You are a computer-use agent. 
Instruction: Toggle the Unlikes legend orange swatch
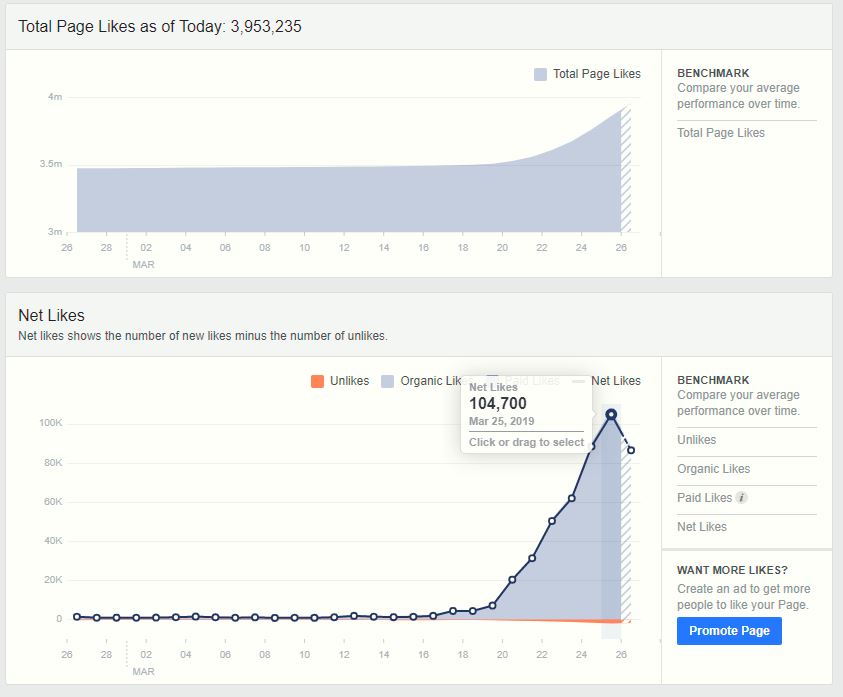(x=317, y=381)
